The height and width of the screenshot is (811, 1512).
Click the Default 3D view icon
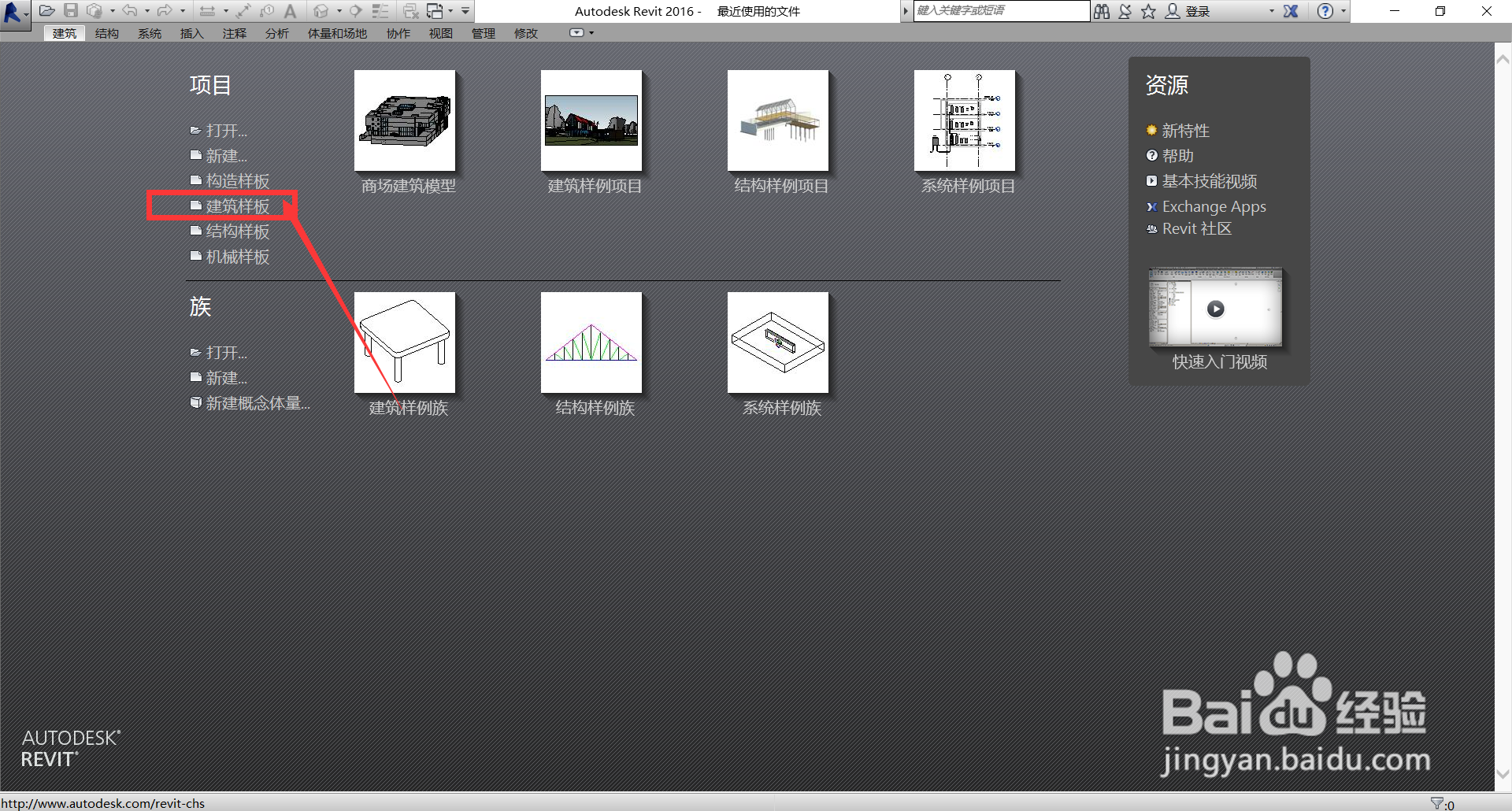pyautogui.click(x=321, y=11)
